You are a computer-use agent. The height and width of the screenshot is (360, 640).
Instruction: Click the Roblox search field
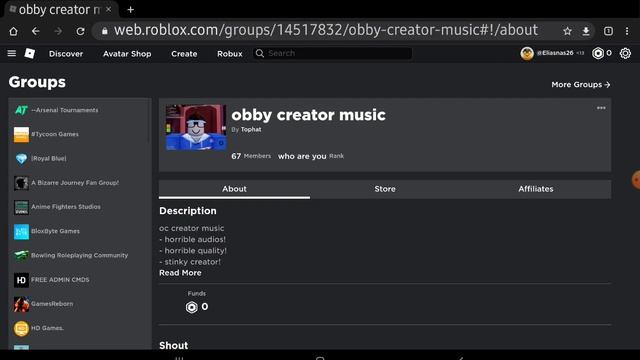[x=332, y=53]
